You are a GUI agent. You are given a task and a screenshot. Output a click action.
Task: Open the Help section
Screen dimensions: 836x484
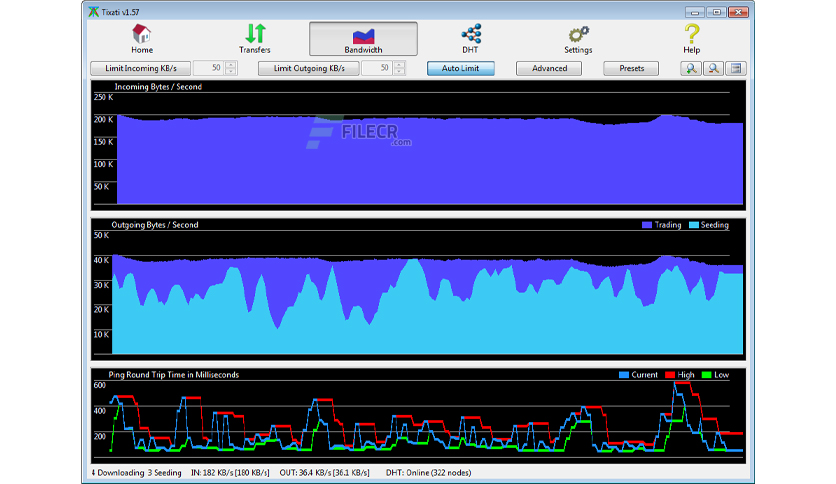pyautogui.click(x=692, y=39)
